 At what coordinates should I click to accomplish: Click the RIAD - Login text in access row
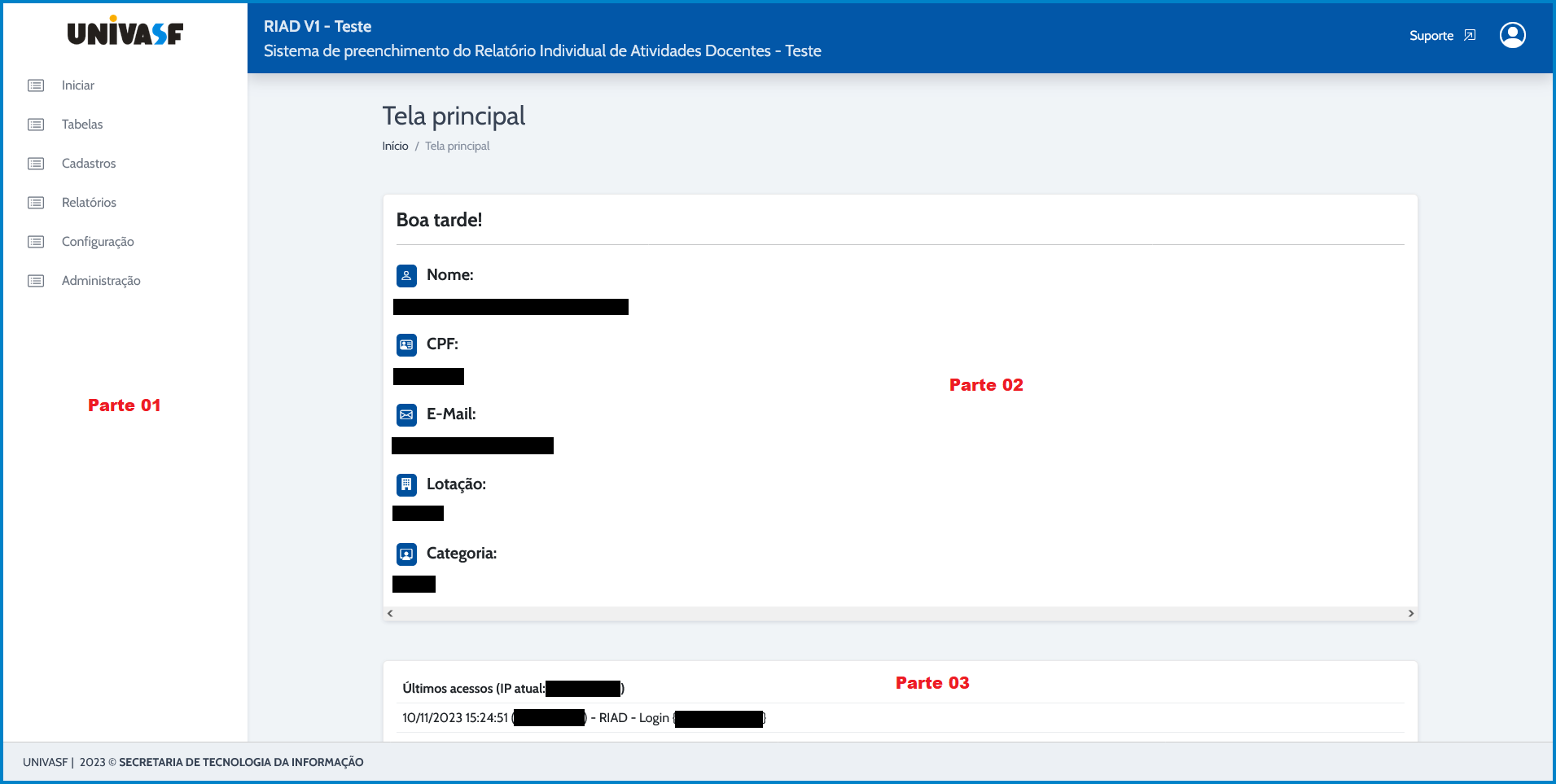point(634,718)
